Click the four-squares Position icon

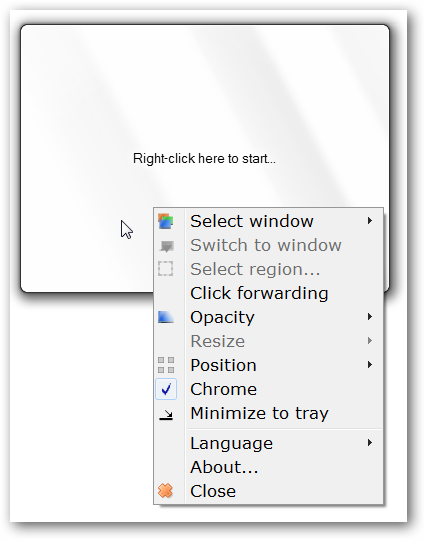166,365
